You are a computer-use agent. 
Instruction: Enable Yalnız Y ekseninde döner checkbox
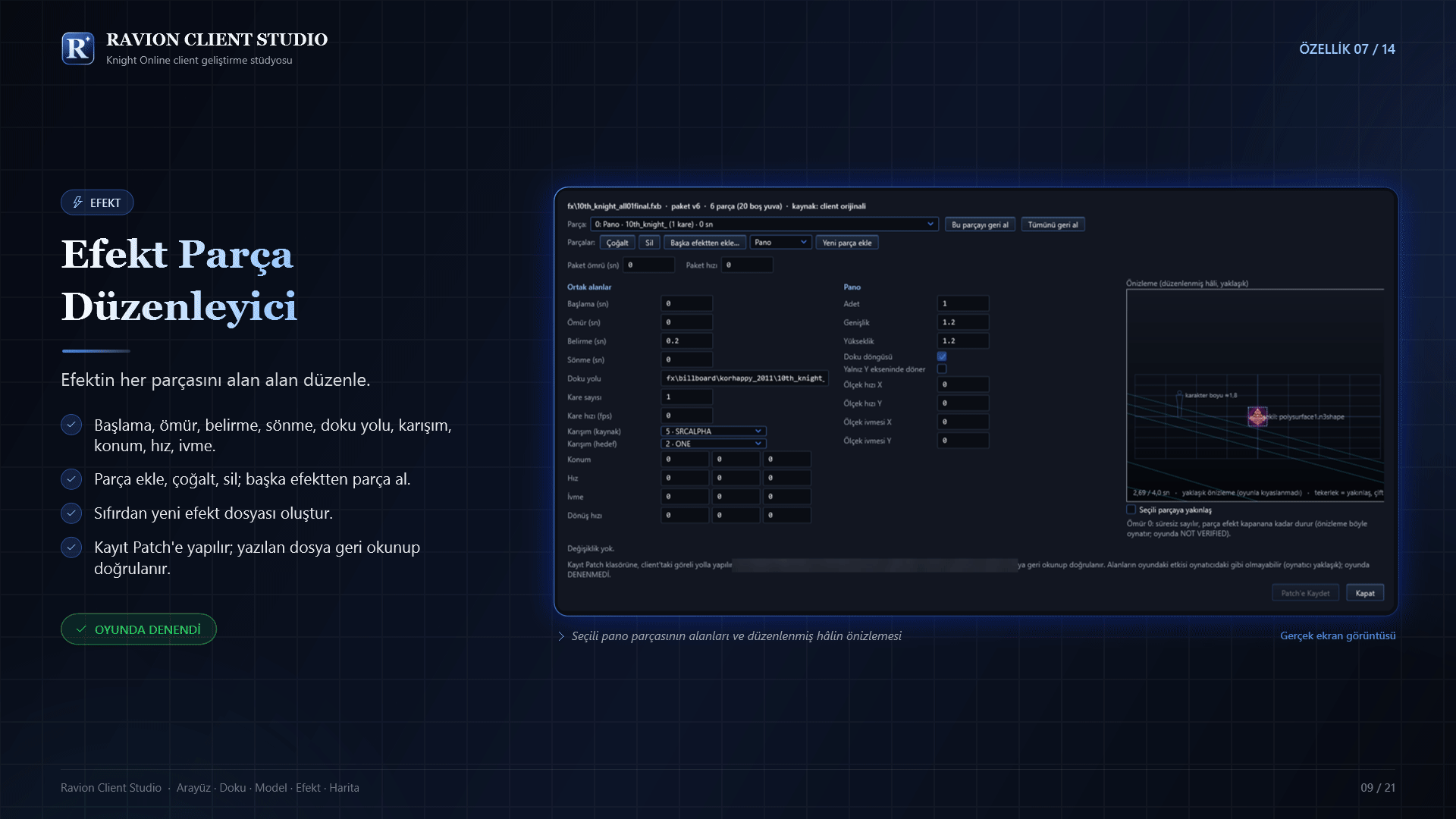[x=942, y=369]
